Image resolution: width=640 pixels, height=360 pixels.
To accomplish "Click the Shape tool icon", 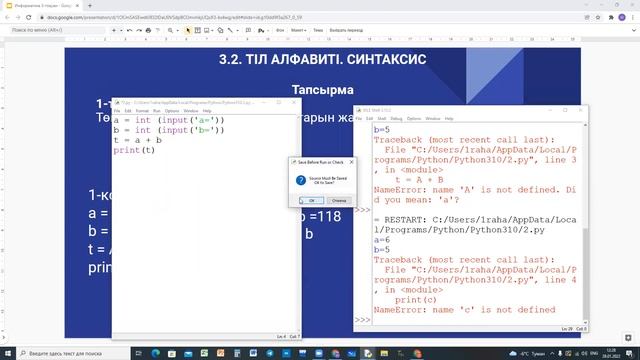I will tap(220, 30).
